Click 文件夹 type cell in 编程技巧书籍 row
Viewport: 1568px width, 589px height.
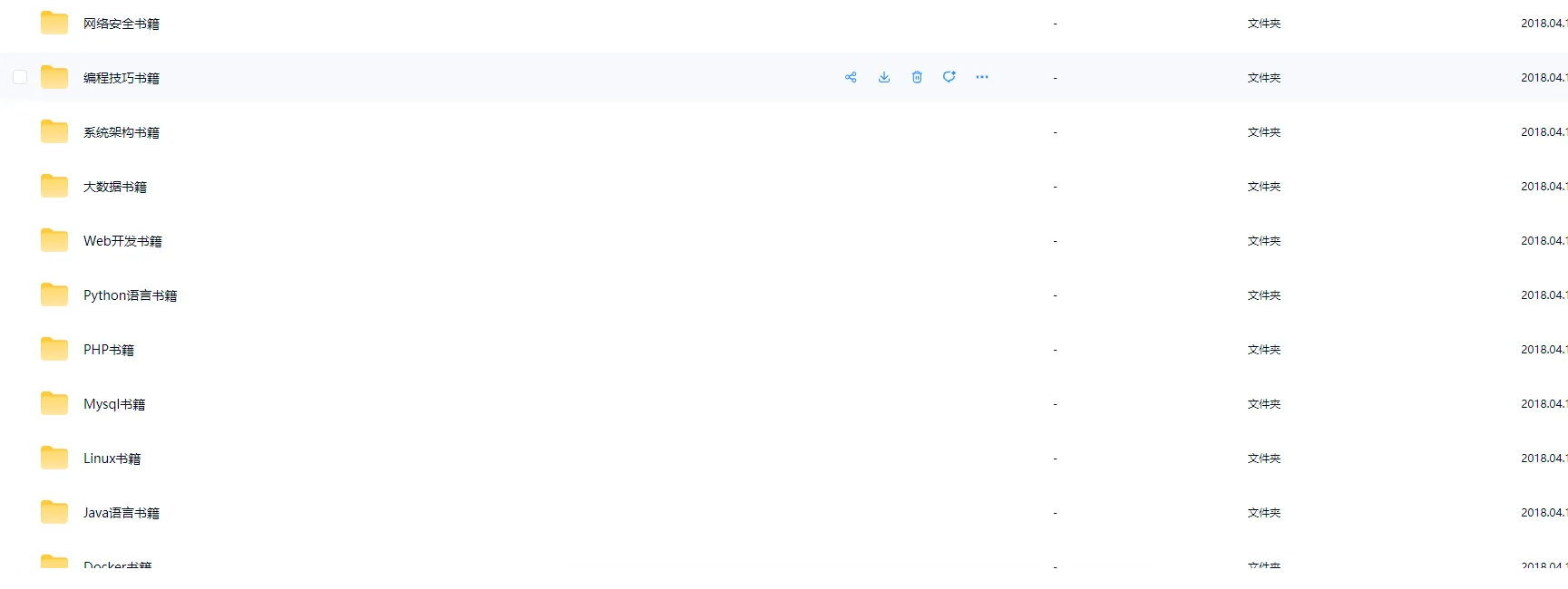click(1264, 78)
